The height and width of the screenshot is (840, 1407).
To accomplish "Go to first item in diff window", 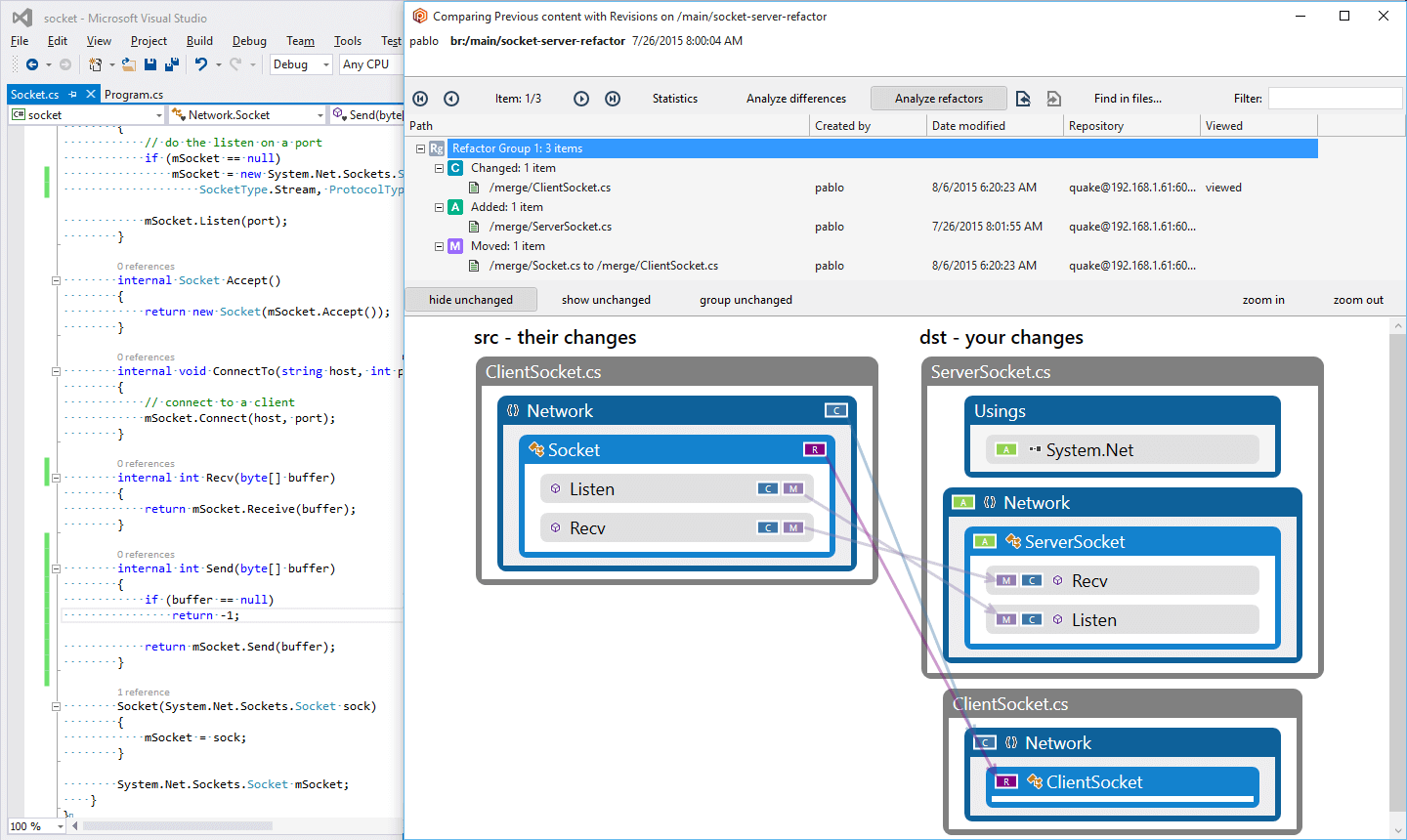I will (420, 99).
